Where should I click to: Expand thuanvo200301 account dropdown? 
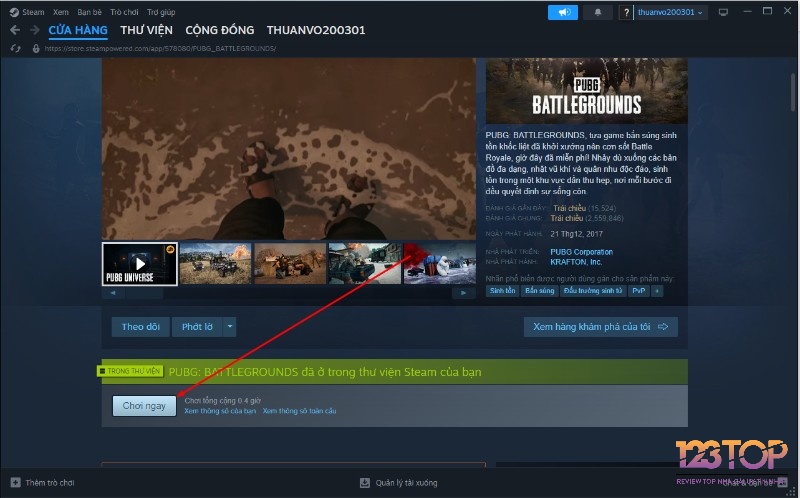coord(670,12)
